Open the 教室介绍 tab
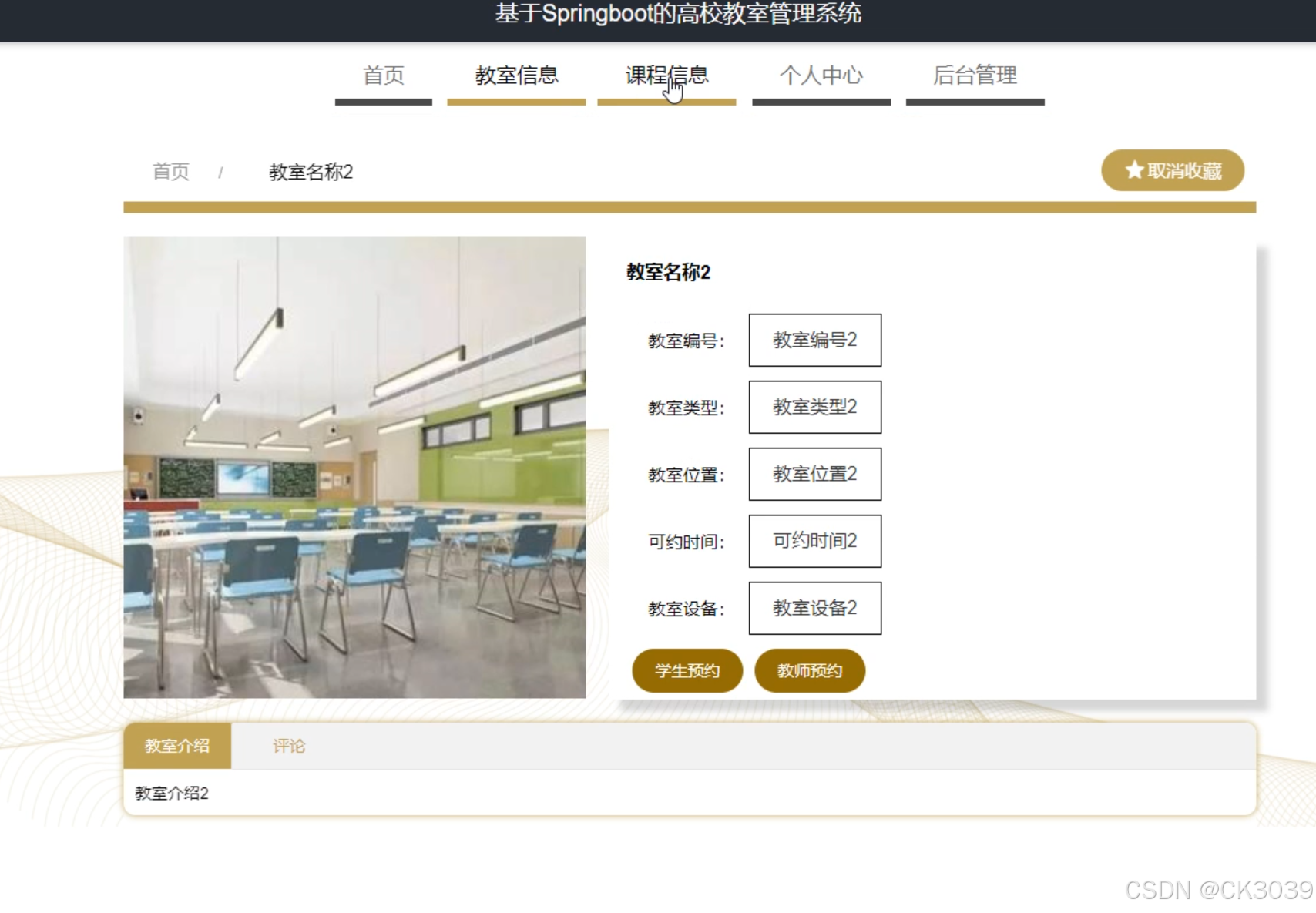The height and width of the screenshot is (913, 1316). [176, 745]
